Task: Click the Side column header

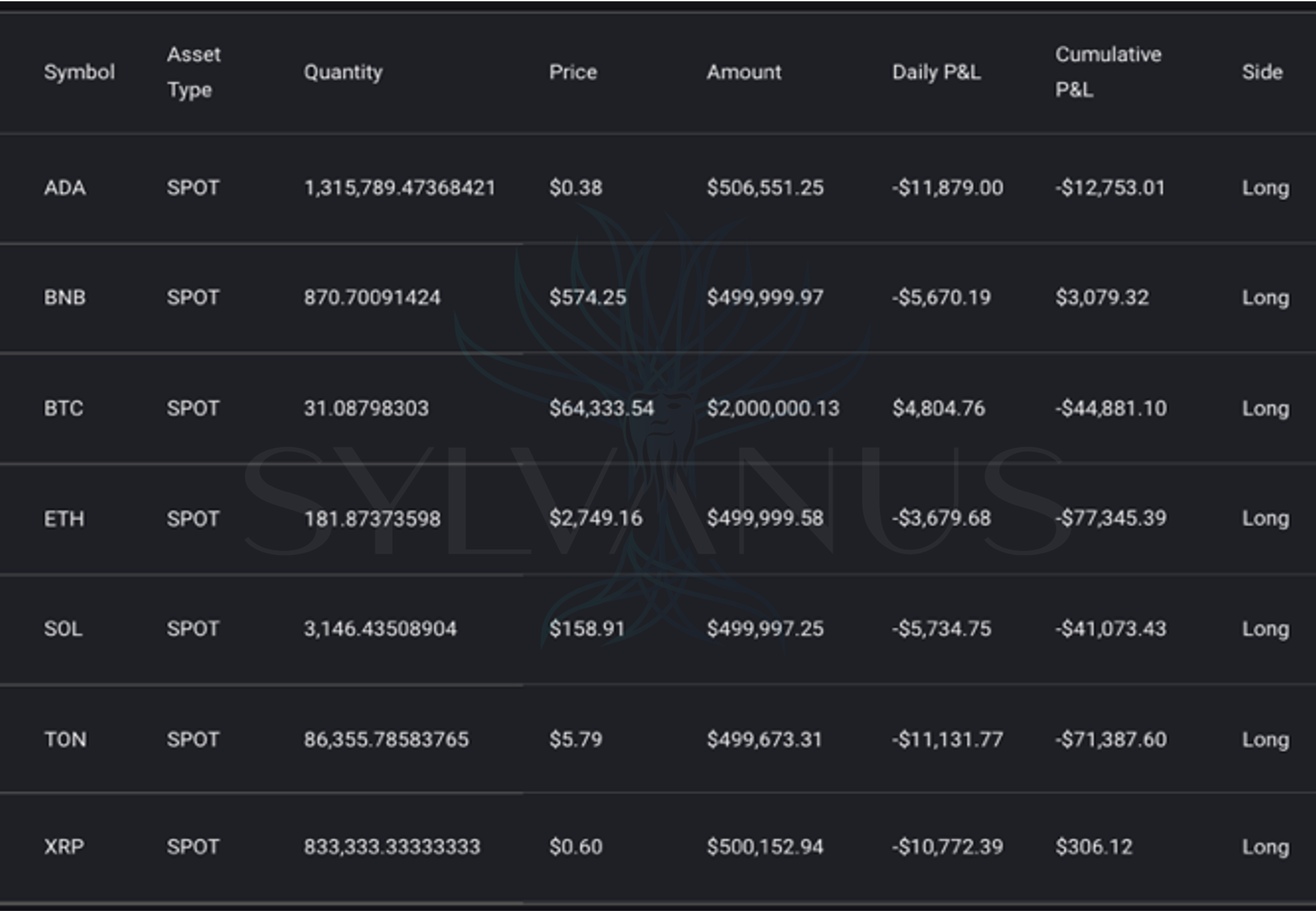Action: pyautogui.click(x=1262, y=73)
